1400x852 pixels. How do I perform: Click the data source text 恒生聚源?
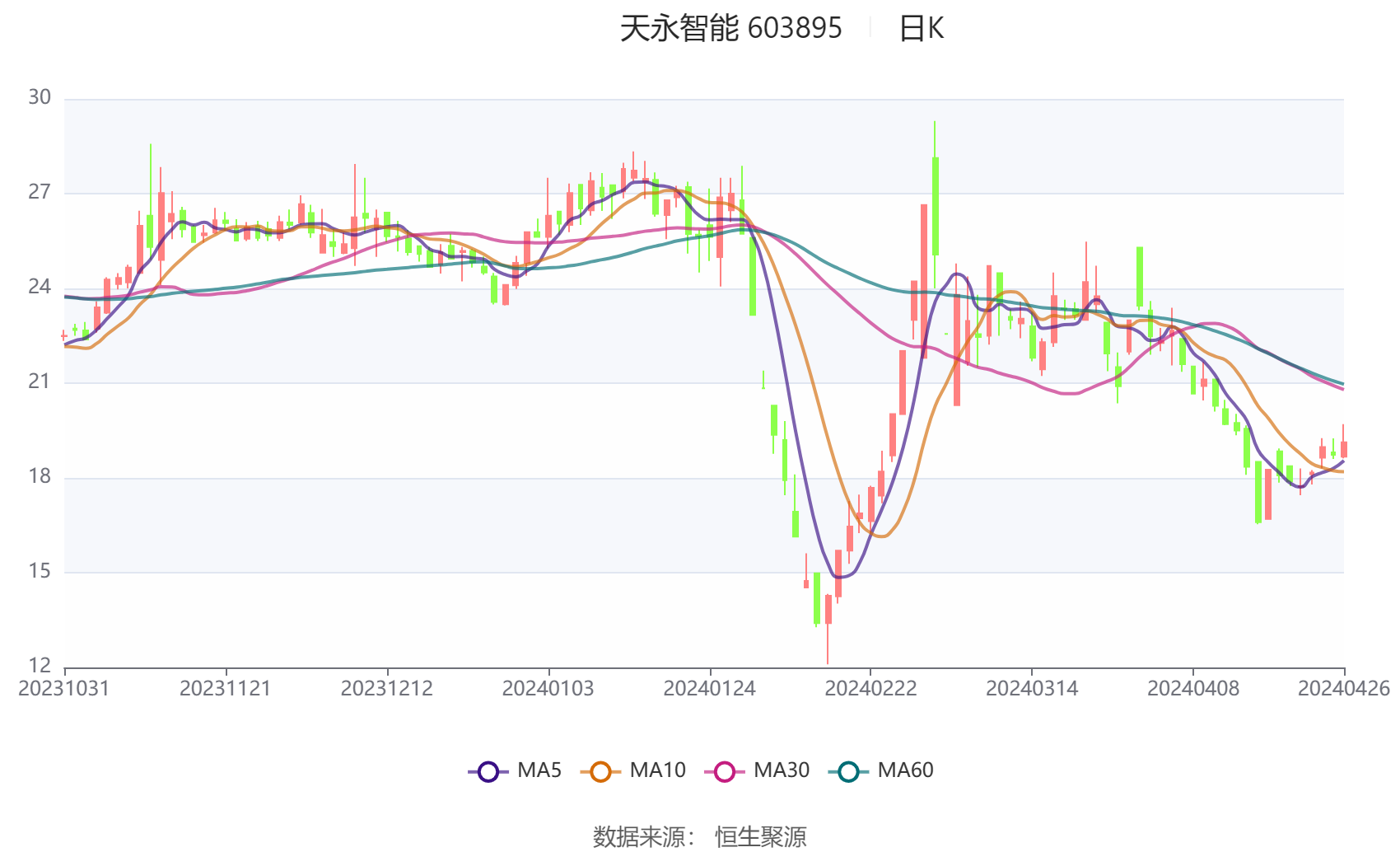(761, 837)
